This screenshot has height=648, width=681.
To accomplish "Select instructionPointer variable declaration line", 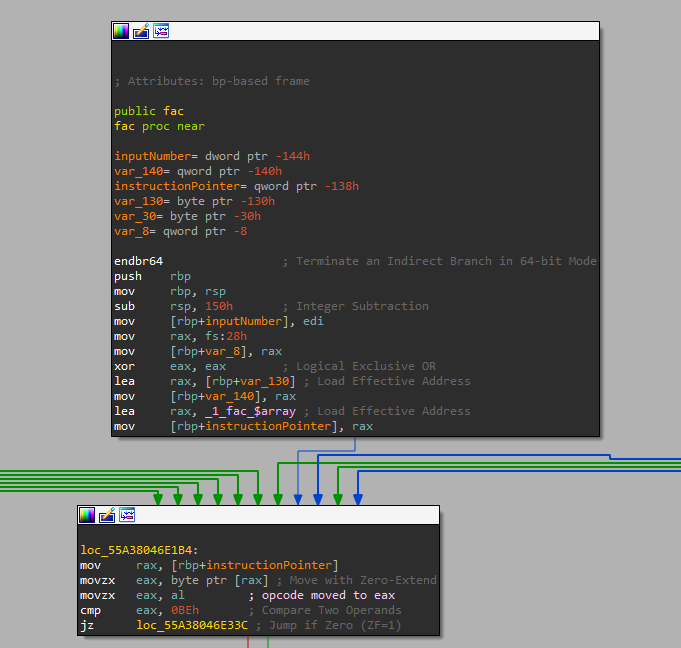I will coord(237,186).
